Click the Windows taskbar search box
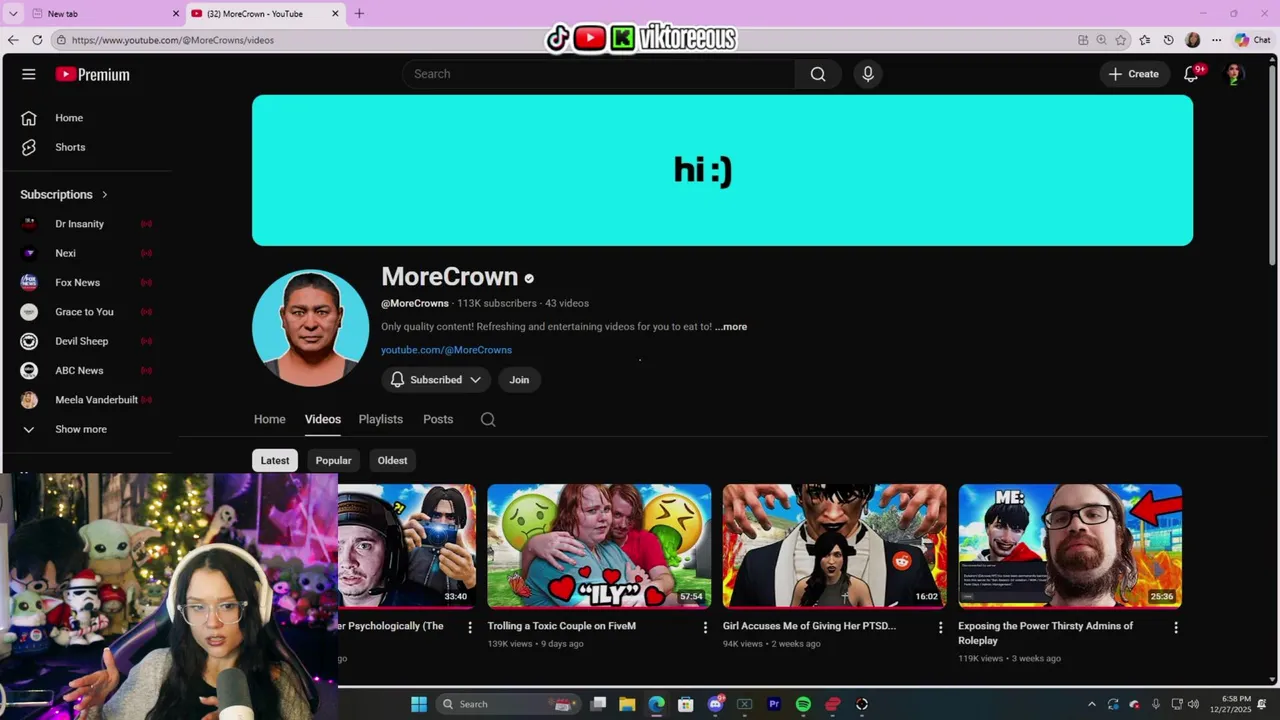This screenshot has width=1280, height=720. tap(509, 704)
